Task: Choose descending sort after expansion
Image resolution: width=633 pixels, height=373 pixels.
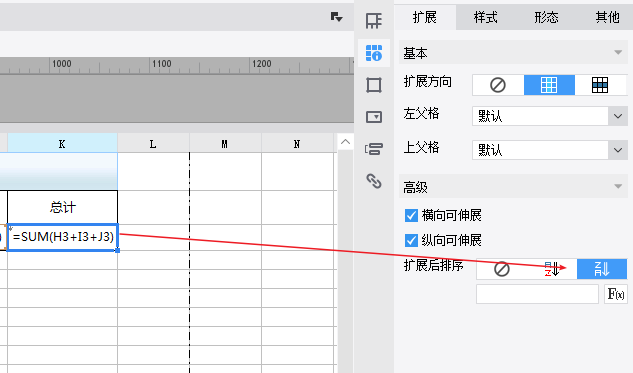Action: tap(602, 269)
